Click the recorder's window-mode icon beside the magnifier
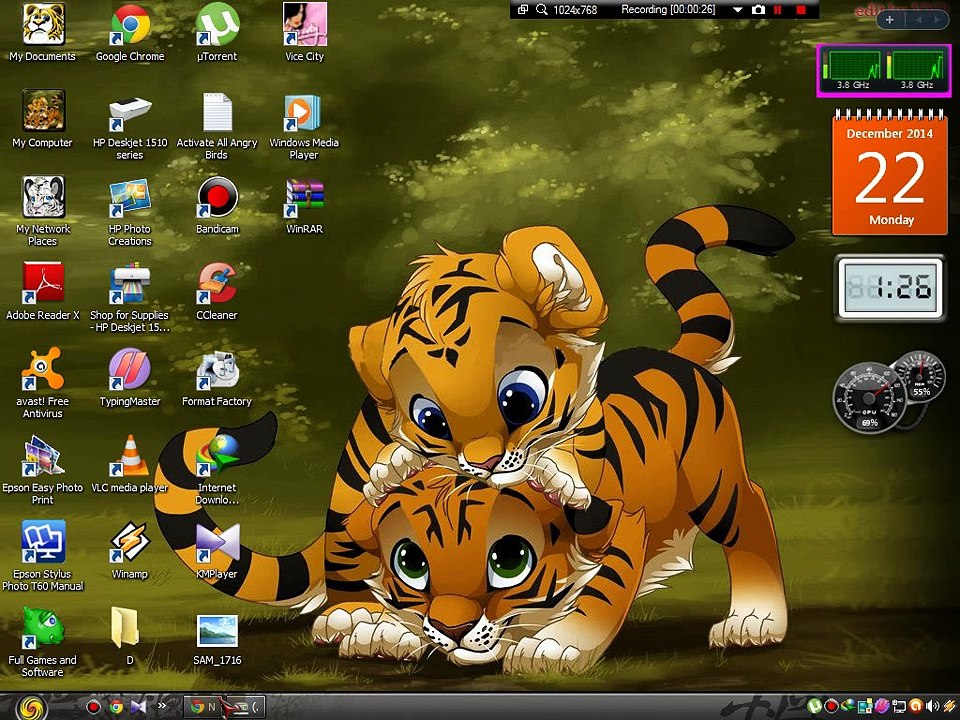The image size is (960, 720). (x=523, y=9)
